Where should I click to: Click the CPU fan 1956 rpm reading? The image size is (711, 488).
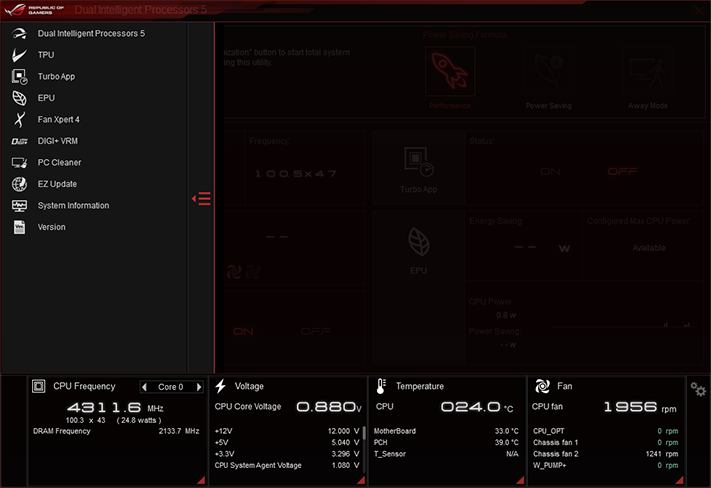[640, 407]
